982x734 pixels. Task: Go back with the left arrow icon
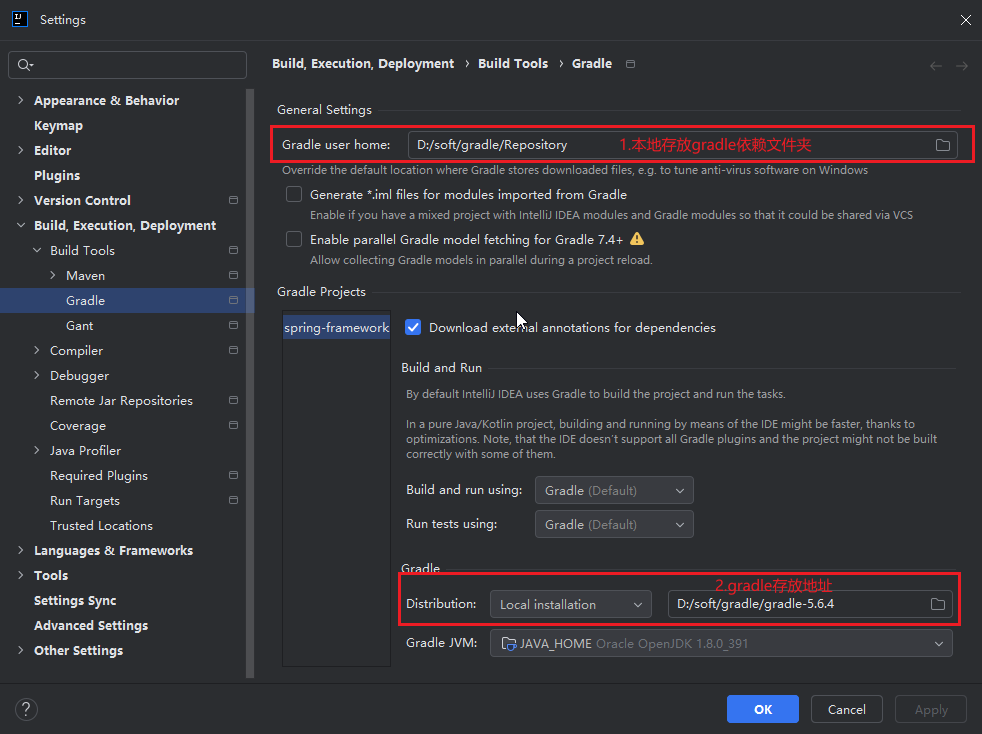(x=936, y=66)
